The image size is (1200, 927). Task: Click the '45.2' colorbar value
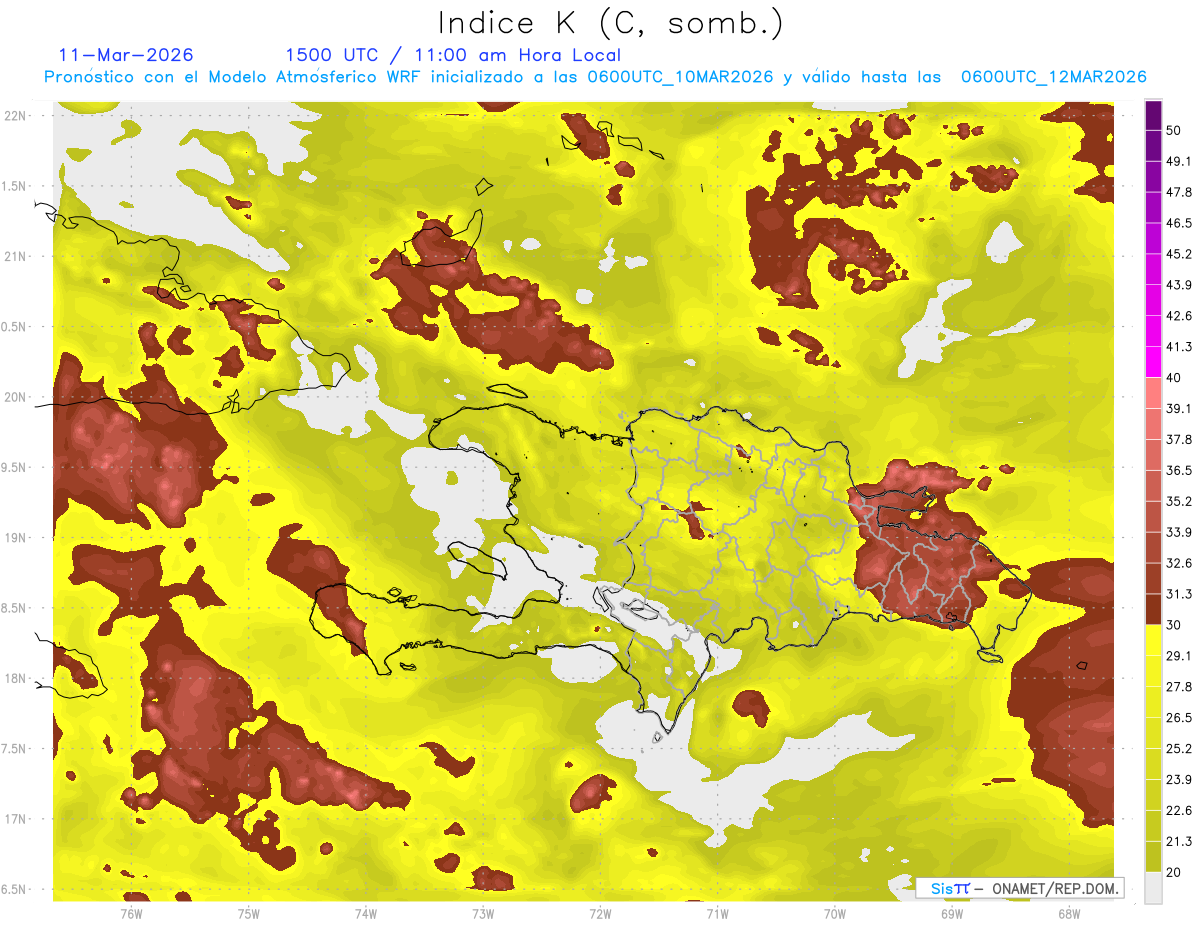click(1179, 254)
